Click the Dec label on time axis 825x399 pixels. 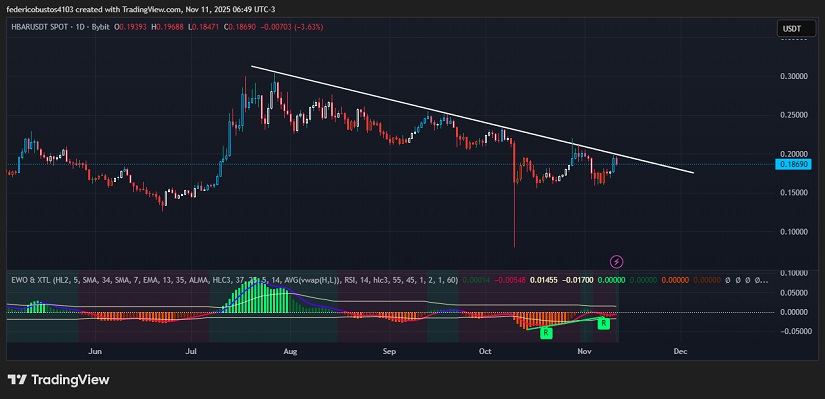680,352
